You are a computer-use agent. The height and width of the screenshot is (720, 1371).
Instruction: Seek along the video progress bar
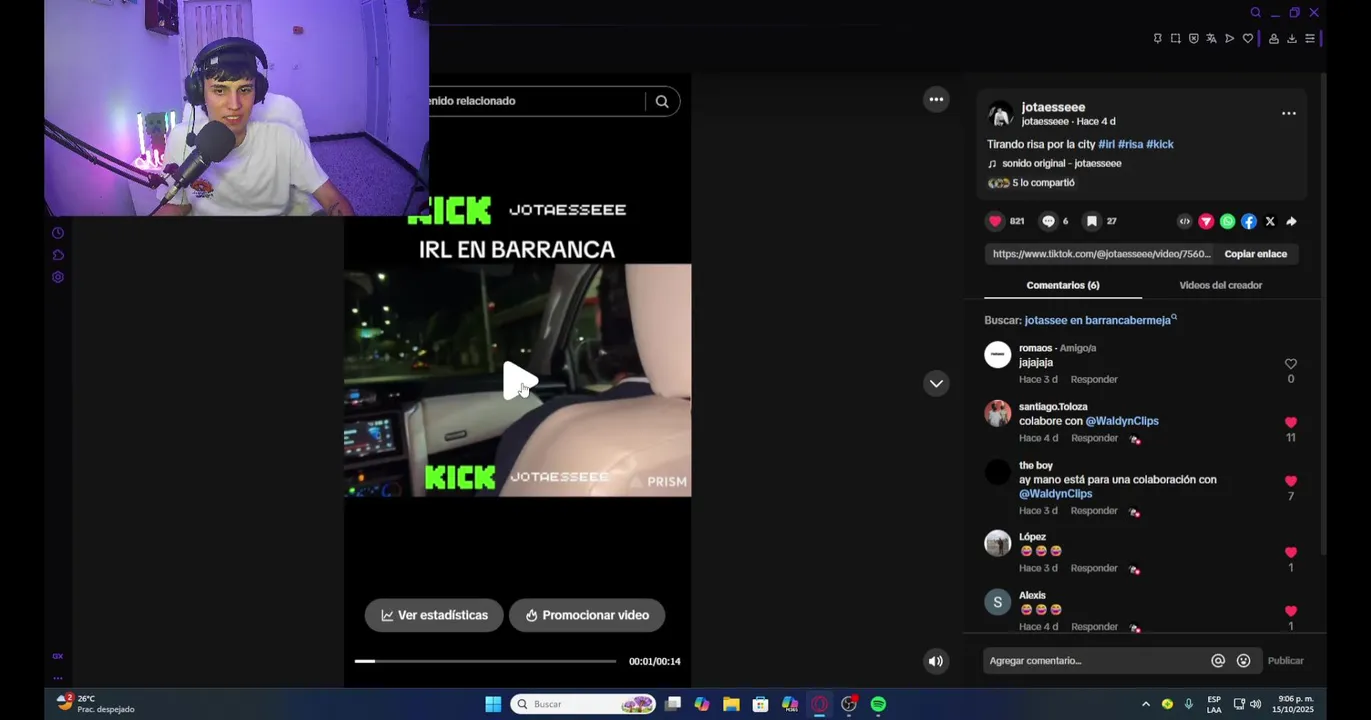tap(485, 661)
